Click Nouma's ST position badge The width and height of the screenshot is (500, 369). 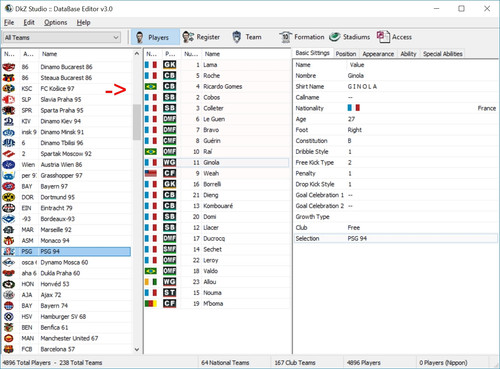[x=169, y=292]
